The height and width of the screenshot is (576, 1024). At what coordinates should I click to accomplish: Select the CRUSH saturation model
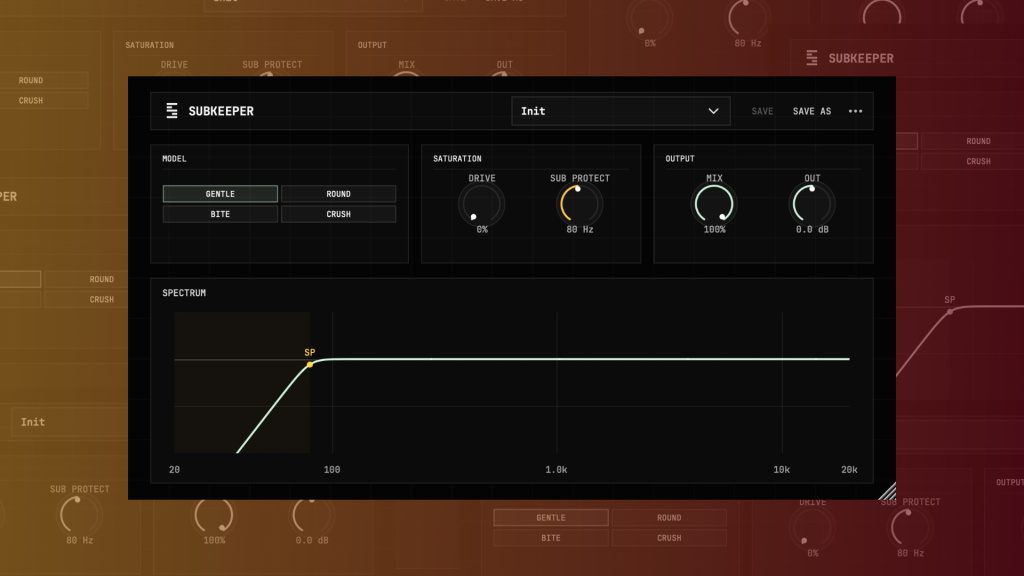(x=338, y=214)
